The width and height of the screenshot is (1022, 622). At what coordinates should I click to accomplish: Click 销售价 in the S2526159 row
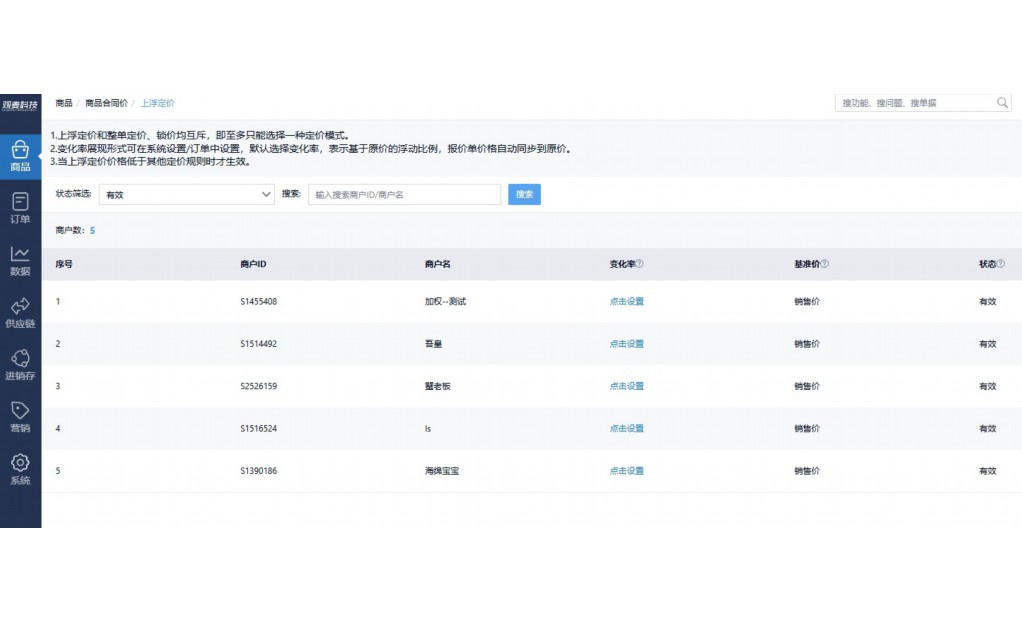click(x=807, y=386)
